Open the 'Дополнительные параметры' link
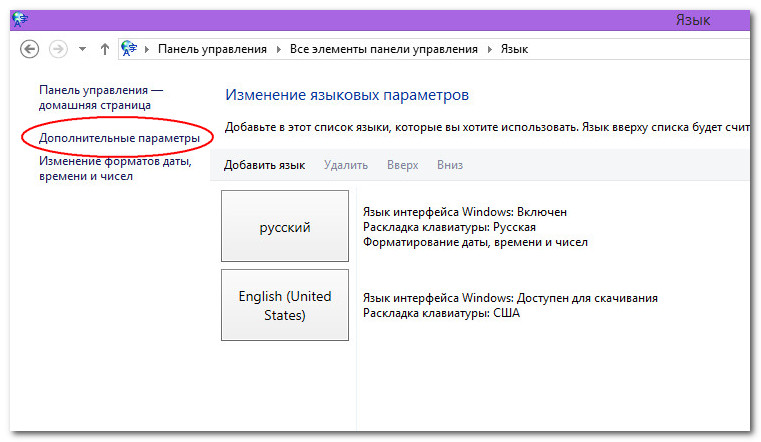761x442 pixels. click(x=119, y=137)
